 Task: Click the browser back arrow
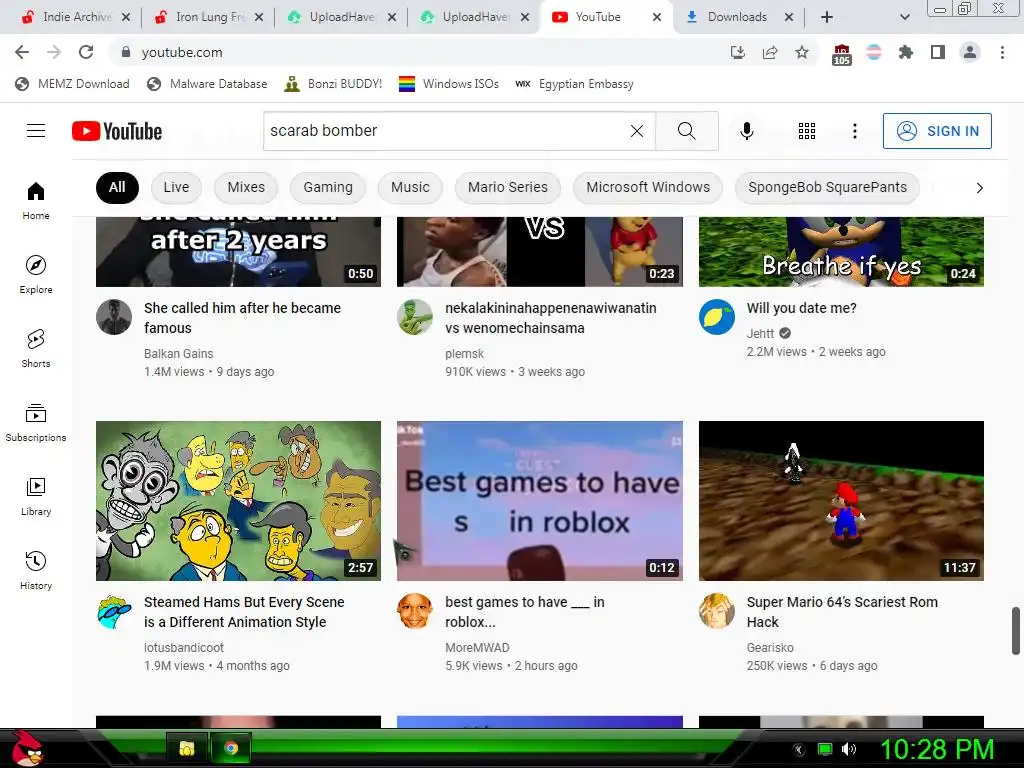coord(22,52)
